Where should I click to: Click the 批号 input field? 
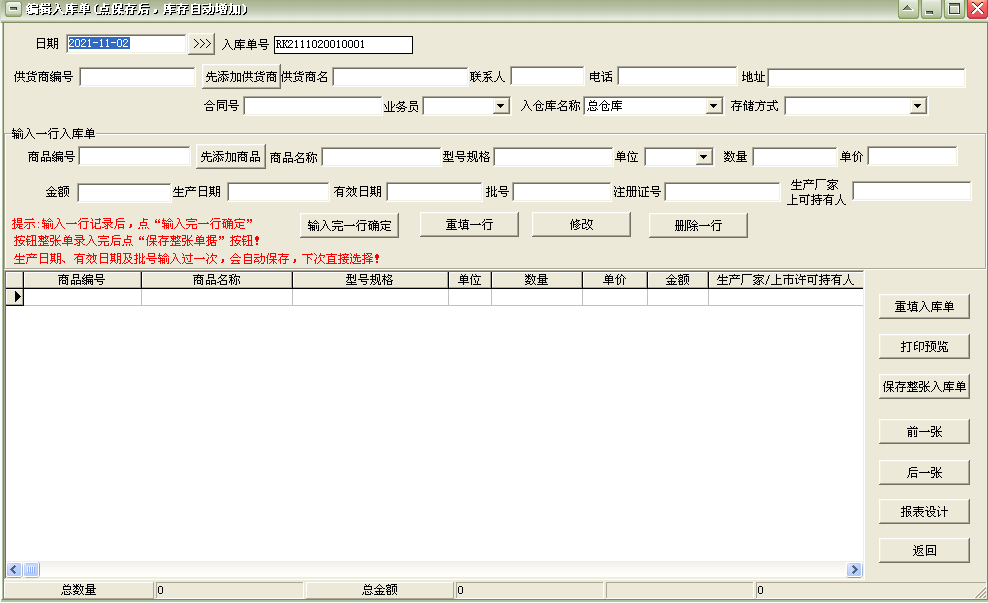(x=562, y=192)
